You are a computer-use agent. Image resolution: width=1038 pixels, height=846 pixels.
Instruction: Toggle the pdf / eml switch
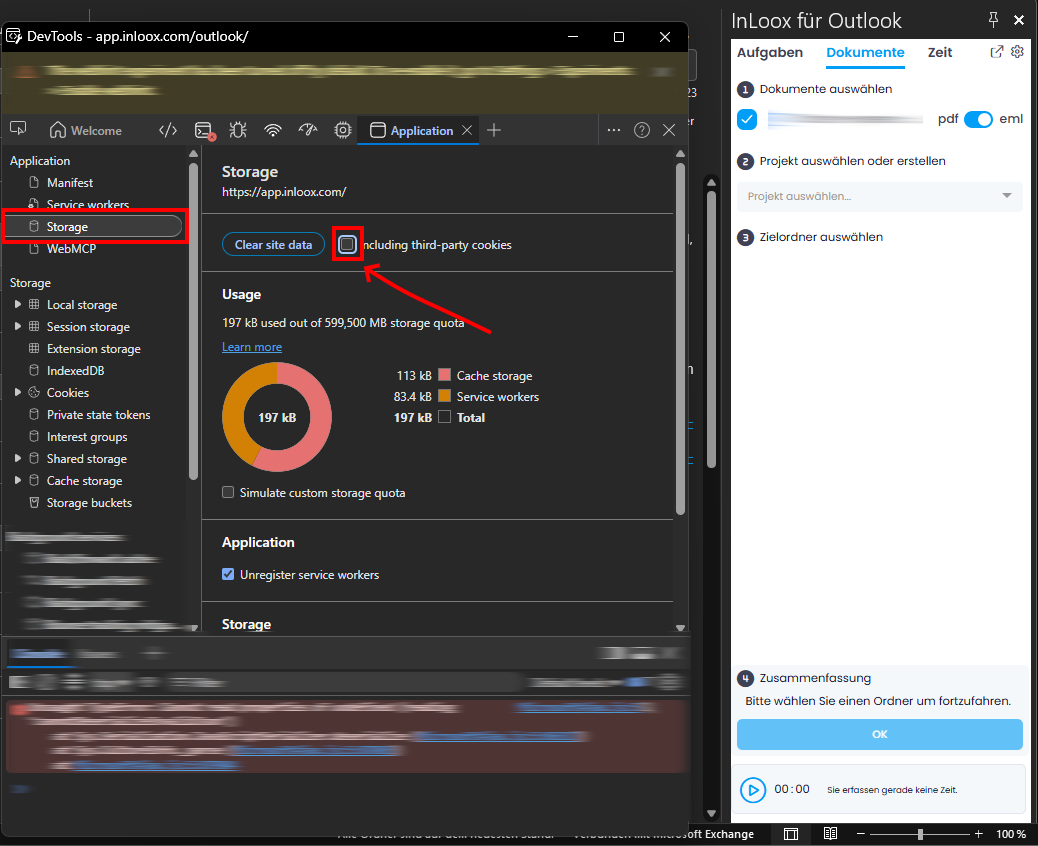pyautogui.click(x=978, y=119)
